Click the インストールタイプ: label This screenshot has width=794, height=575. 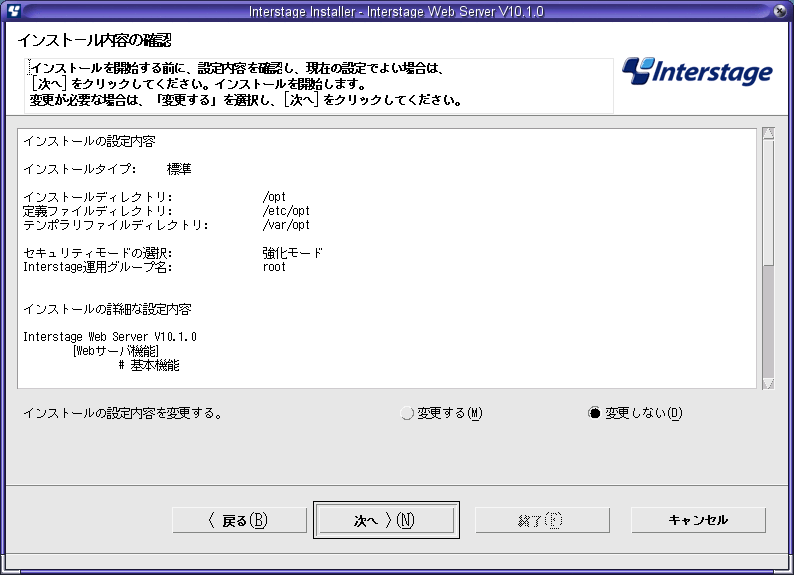click(80, 169)
